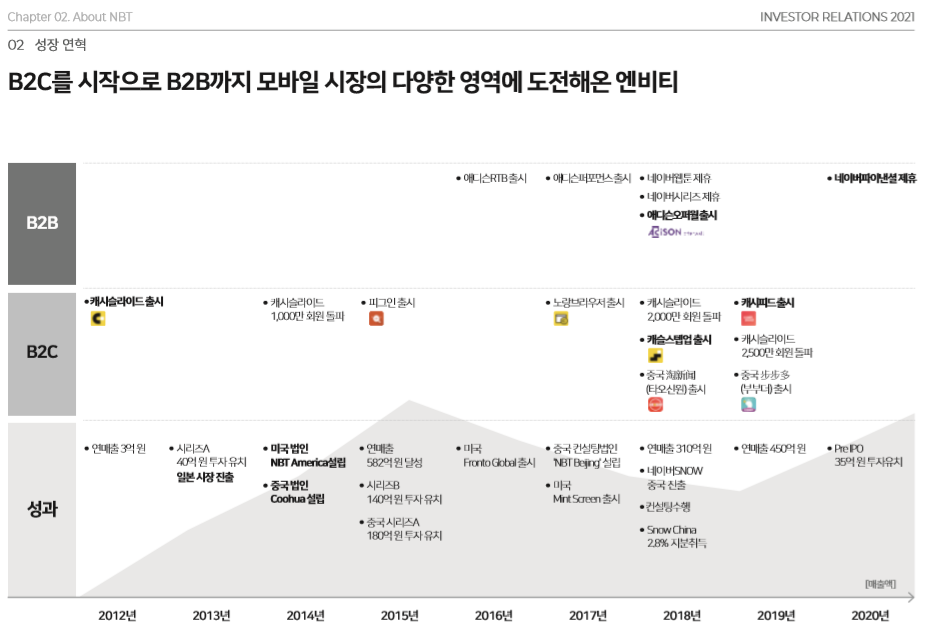
Task: Click the 2014년 axis label
Action: [x=306, y=616]
